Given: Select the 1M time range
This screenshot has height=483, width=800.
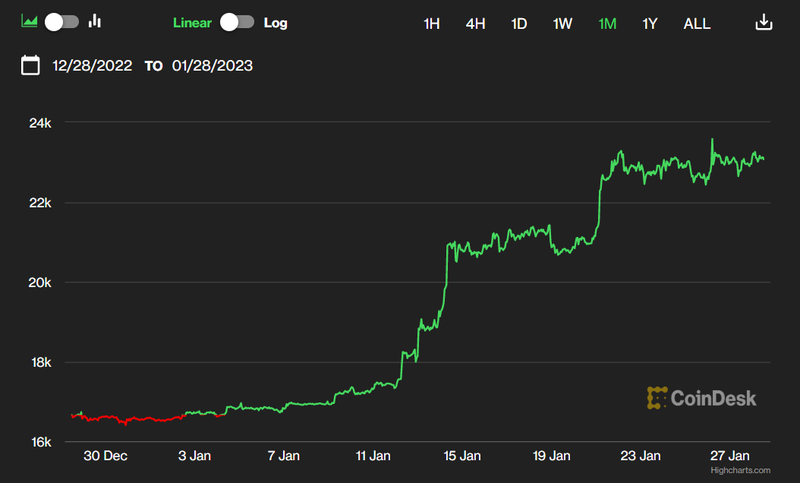Looking at the screenshot, I should 607,23.
